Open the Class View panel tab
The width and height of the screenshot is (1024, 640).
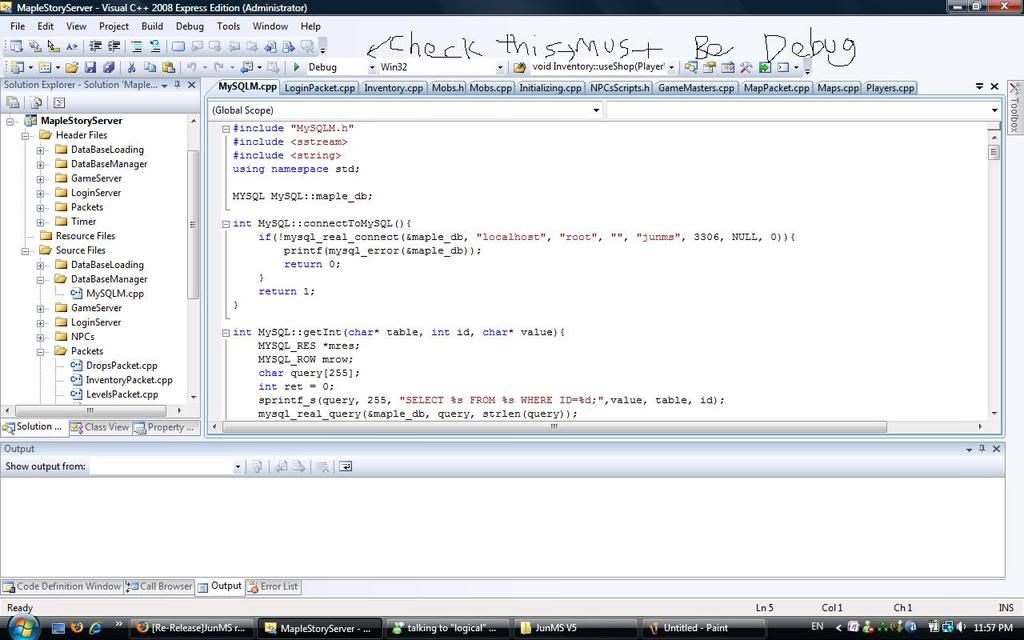click(x=100, y=427)
